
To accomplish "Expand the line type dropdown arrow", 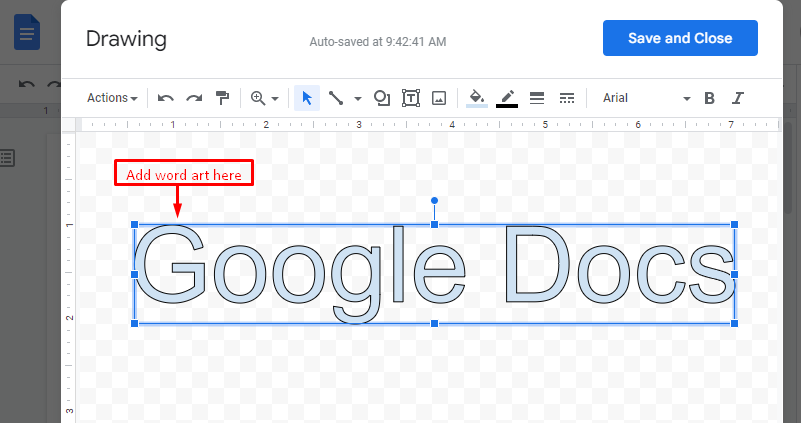I will click(358, 99).
